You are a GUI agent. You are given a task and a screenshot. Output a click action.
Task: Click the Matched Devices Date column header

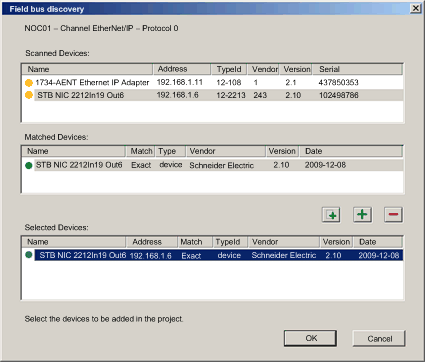[351, 151]
